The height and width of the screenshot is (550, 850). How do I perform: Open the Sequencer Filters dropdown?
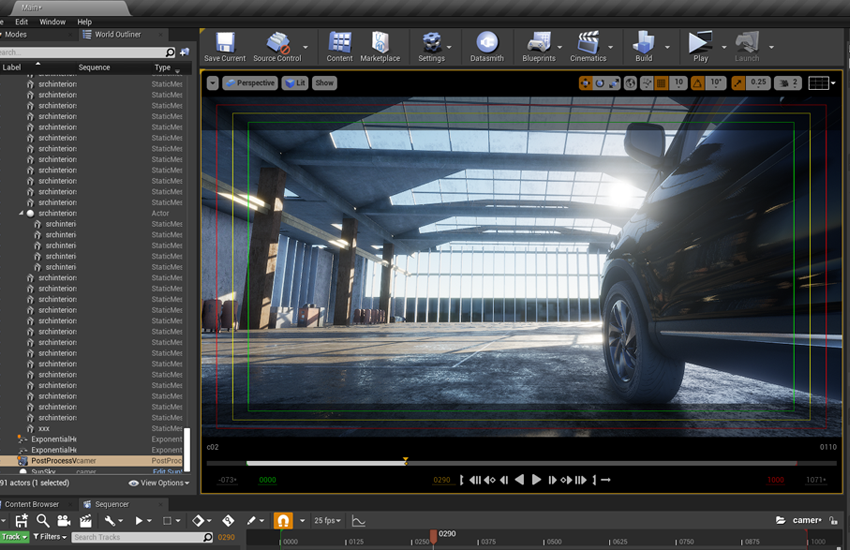tap(49, 537)
